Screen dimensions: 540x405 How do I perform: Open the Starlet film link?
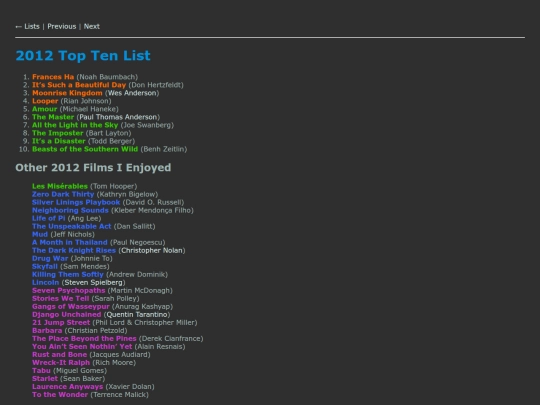click(45, 379)
